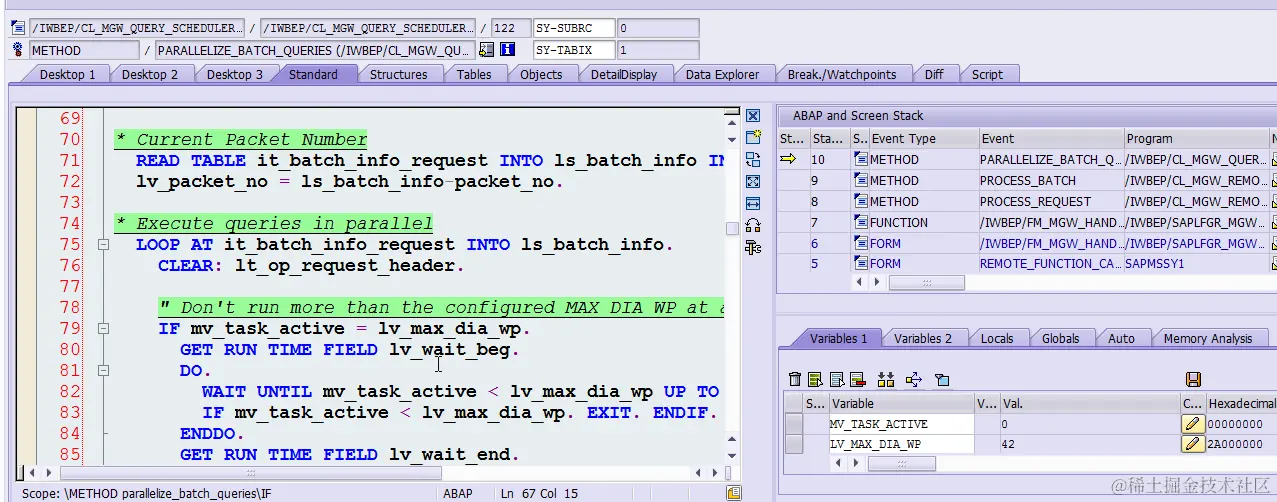Click the bookmark icon in editor status bar
Viewport: 1277px width, 502px height.
pyautogui.click(x=734, y=493)
